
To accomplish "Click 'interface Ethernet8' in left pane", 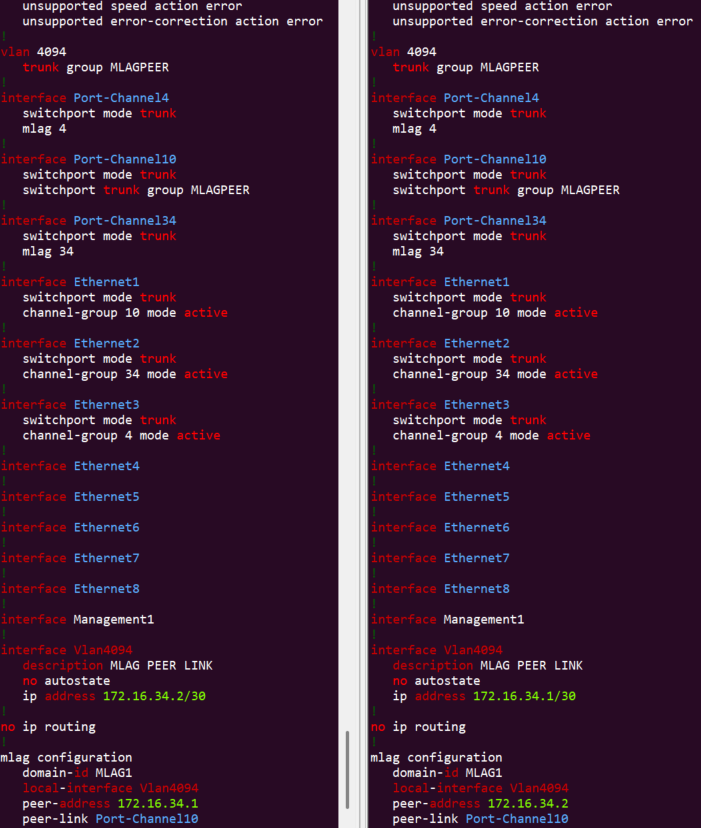I will [x=70, y=588].
